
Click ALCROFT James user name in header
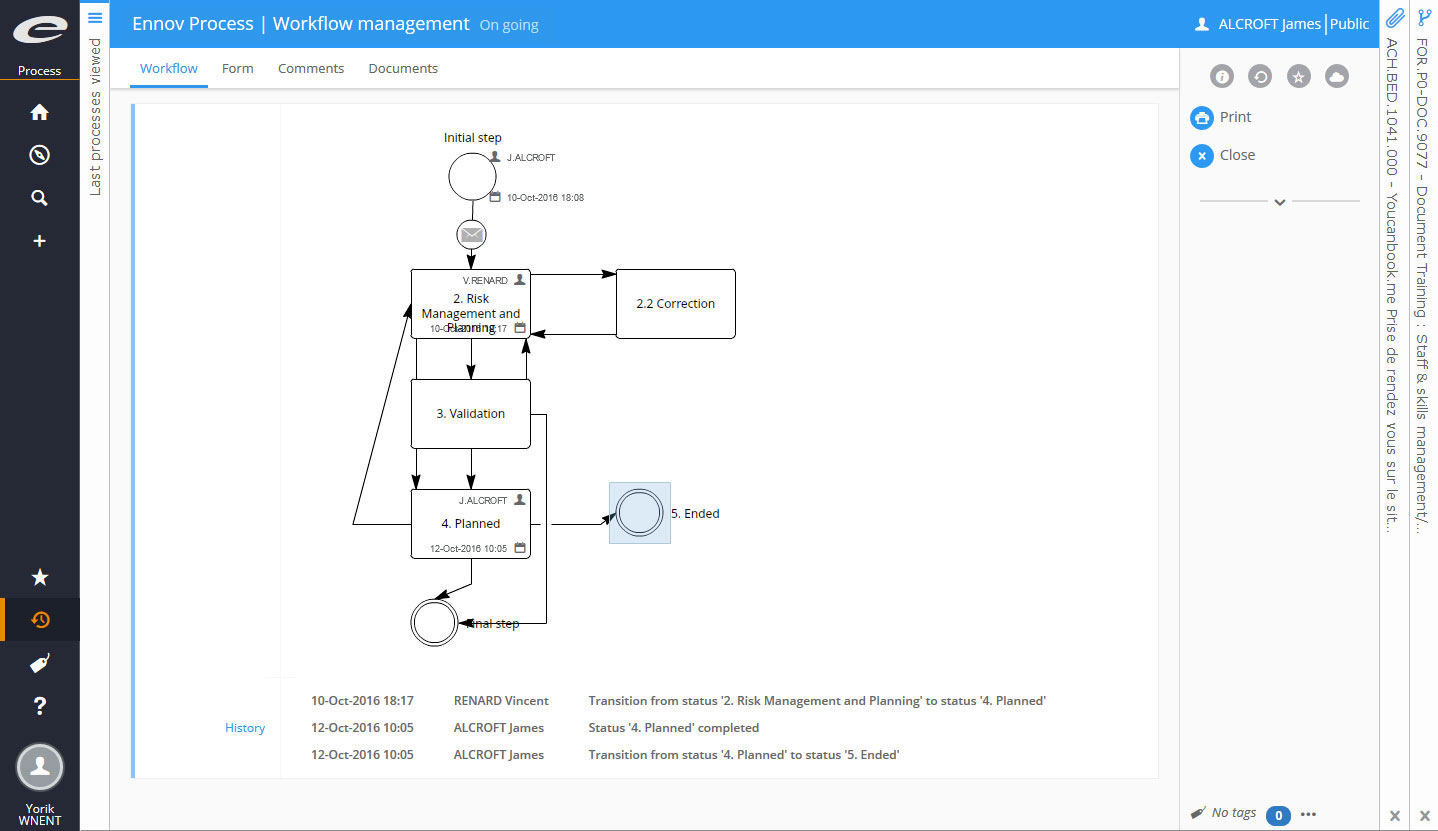pyautogui.click(x=1269, y=24)
